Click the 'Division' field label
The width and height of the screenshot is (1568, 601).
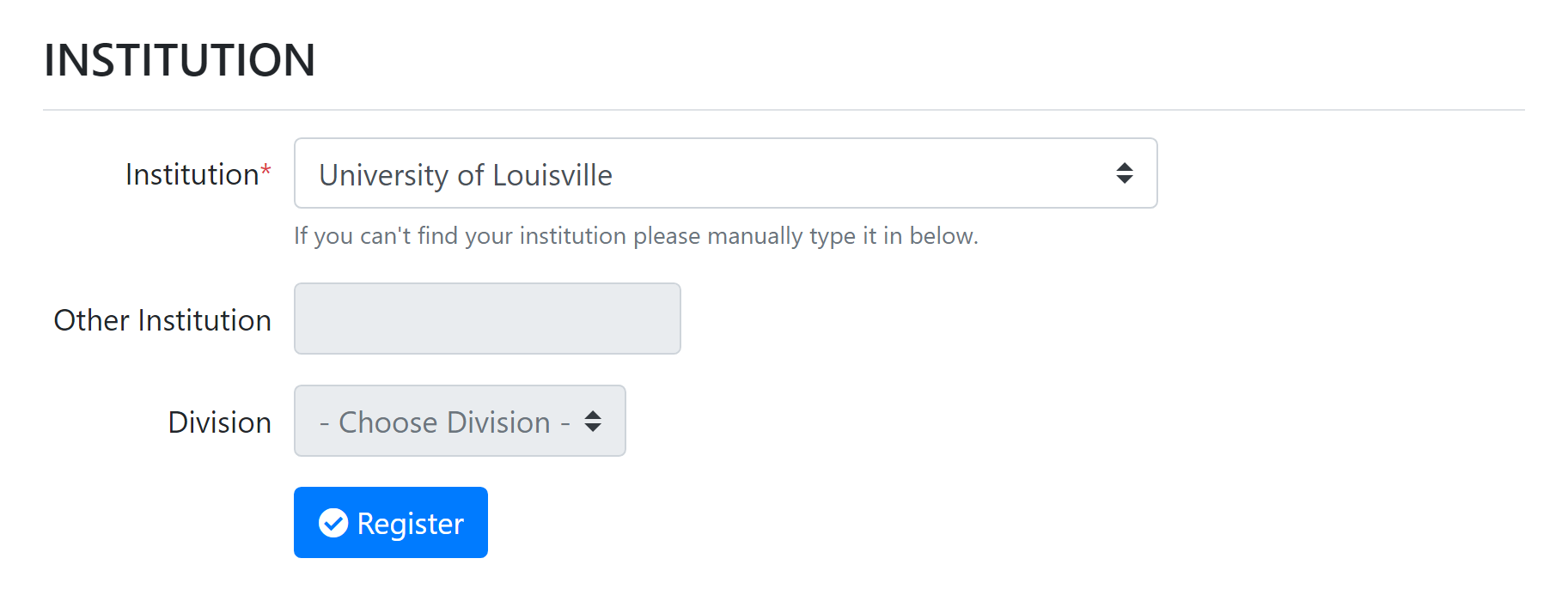click(219, 422)
